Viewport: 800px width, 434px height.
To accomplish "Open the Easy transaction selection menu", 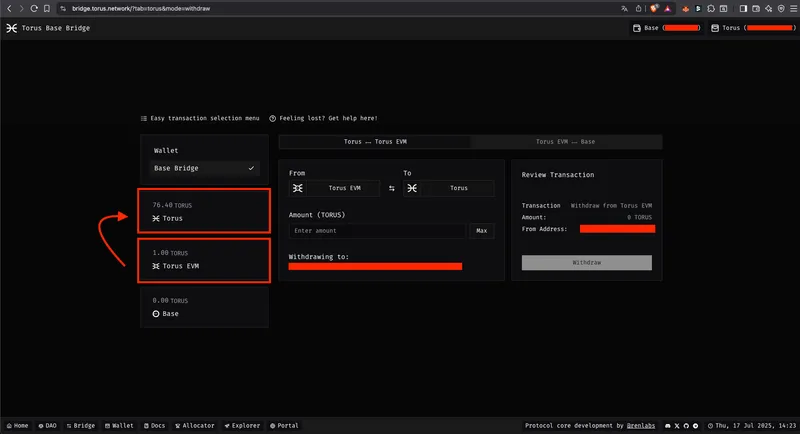I will pos(200,118).
